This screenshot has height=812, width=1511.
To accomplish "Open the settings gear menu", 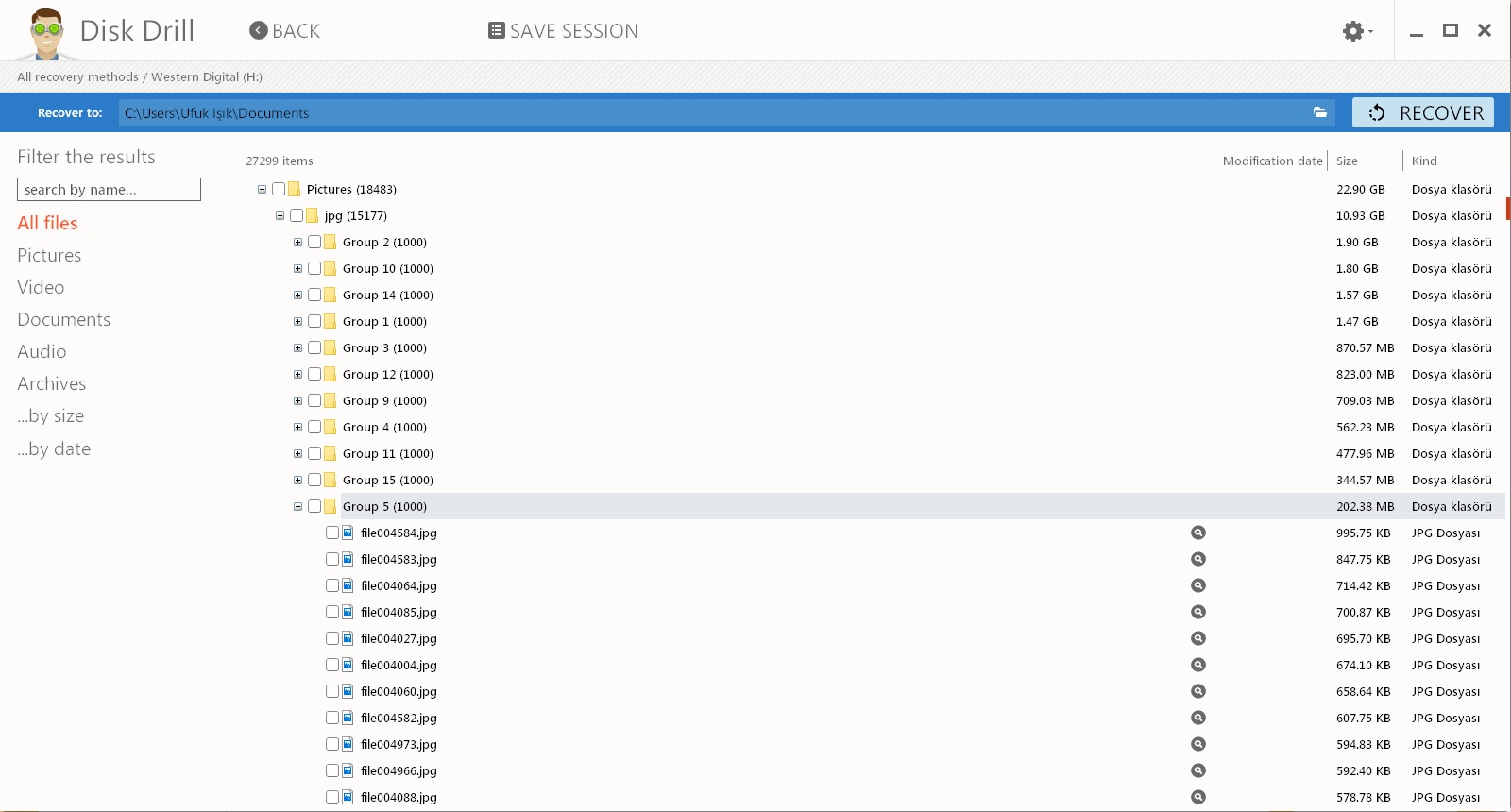I will pyautogui.click(x=1357, y=31).
